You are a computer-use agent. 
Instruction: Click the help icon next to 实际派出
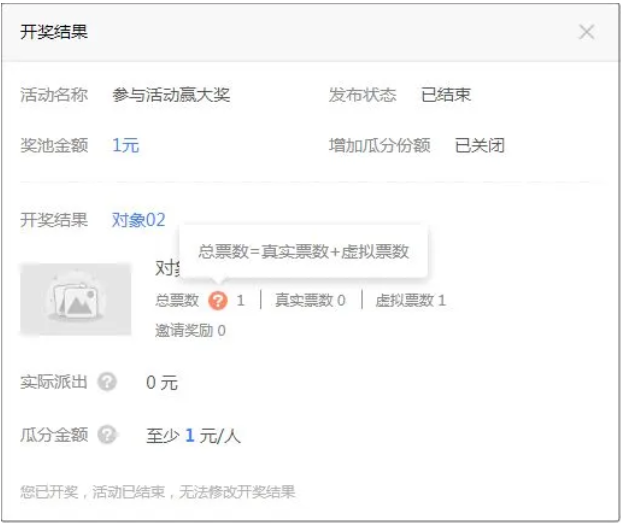point(107,382)
